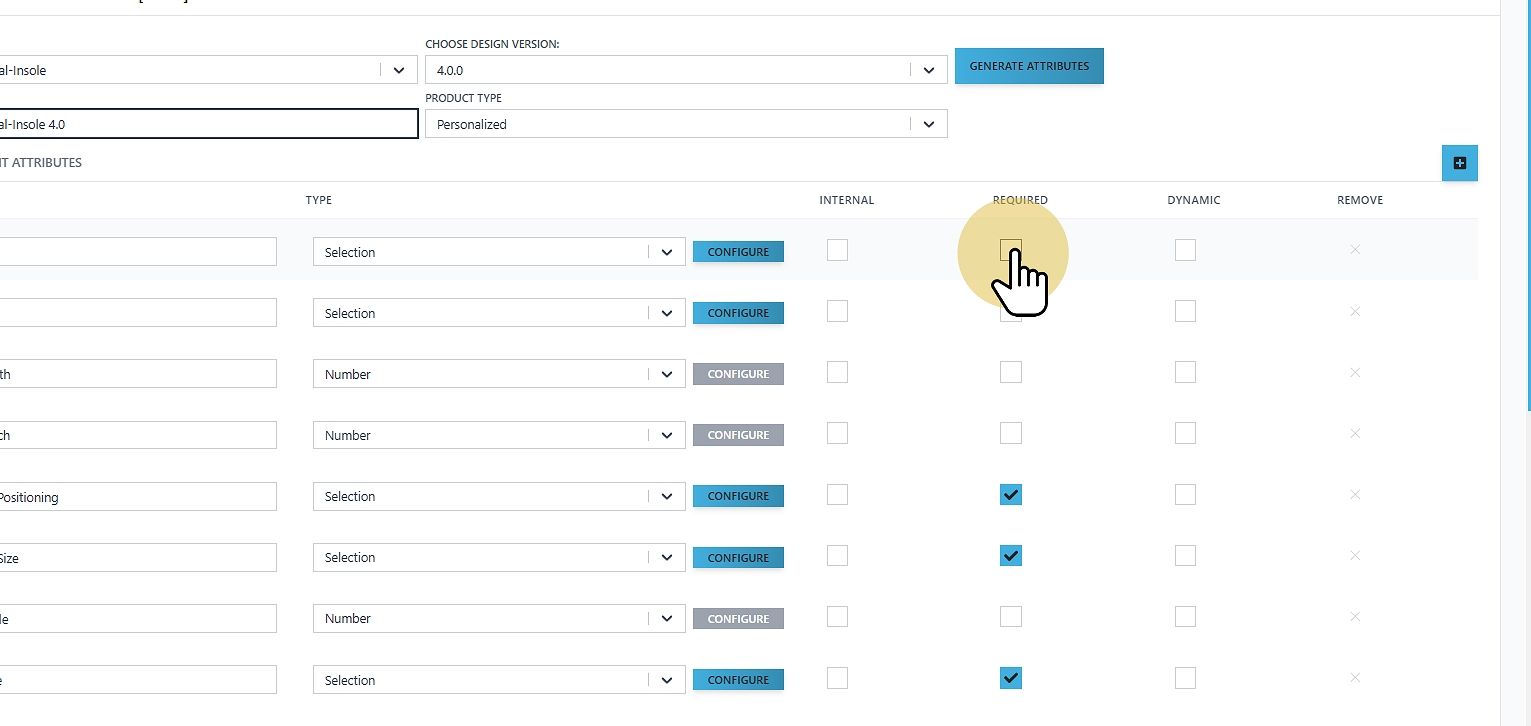Tick Internal on the row ending 'th'
Image resolution: width=1531 pixels, height=726 pixels.
837,373
